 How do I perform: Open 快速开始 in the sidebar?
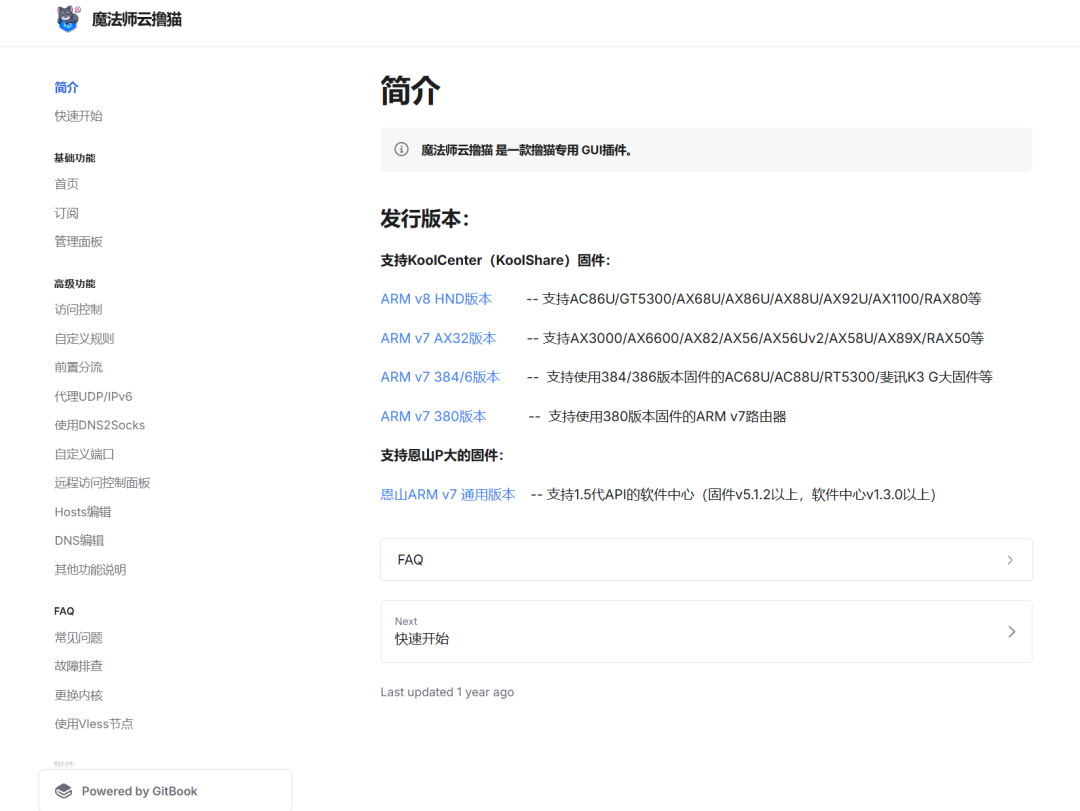79,116
